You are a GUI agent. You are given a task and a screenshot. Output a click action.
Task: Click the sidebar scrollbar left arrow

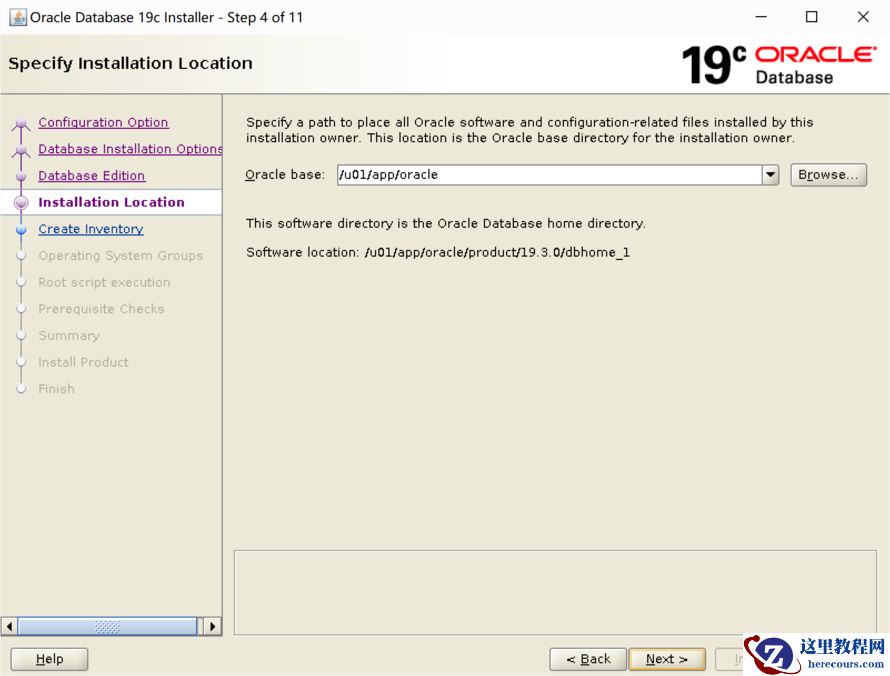pos(9,627)
